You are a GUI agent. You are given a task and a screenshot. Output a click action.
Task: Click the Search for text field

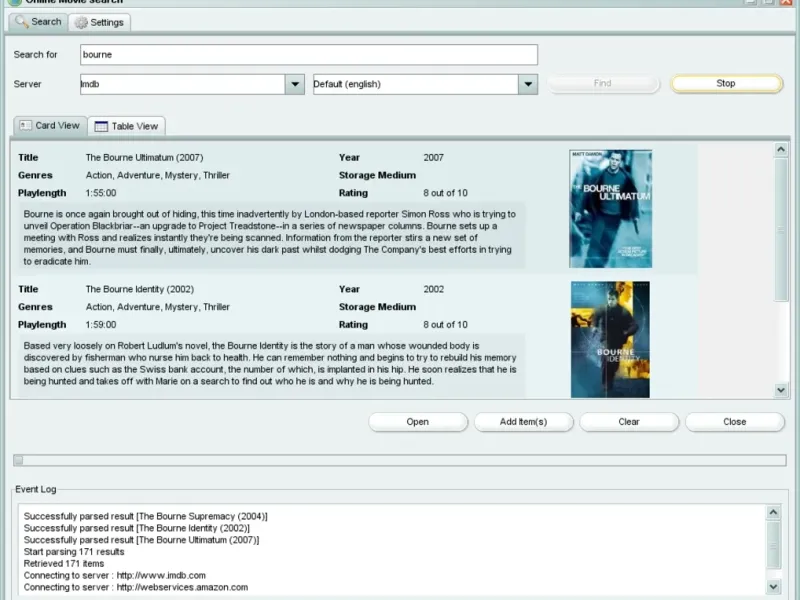coord(308,55)
